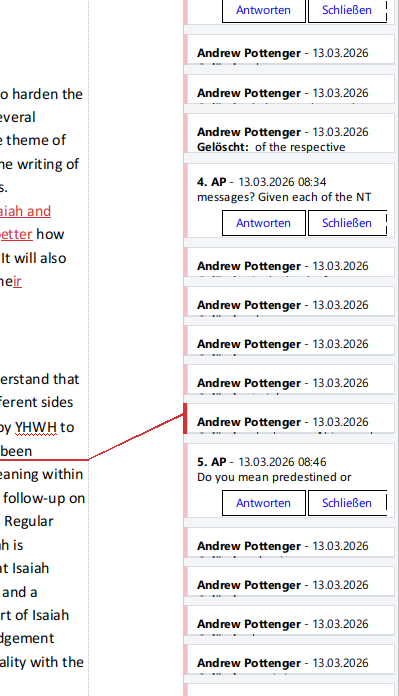Click the document text 'eaning within'

pos(41,474)
